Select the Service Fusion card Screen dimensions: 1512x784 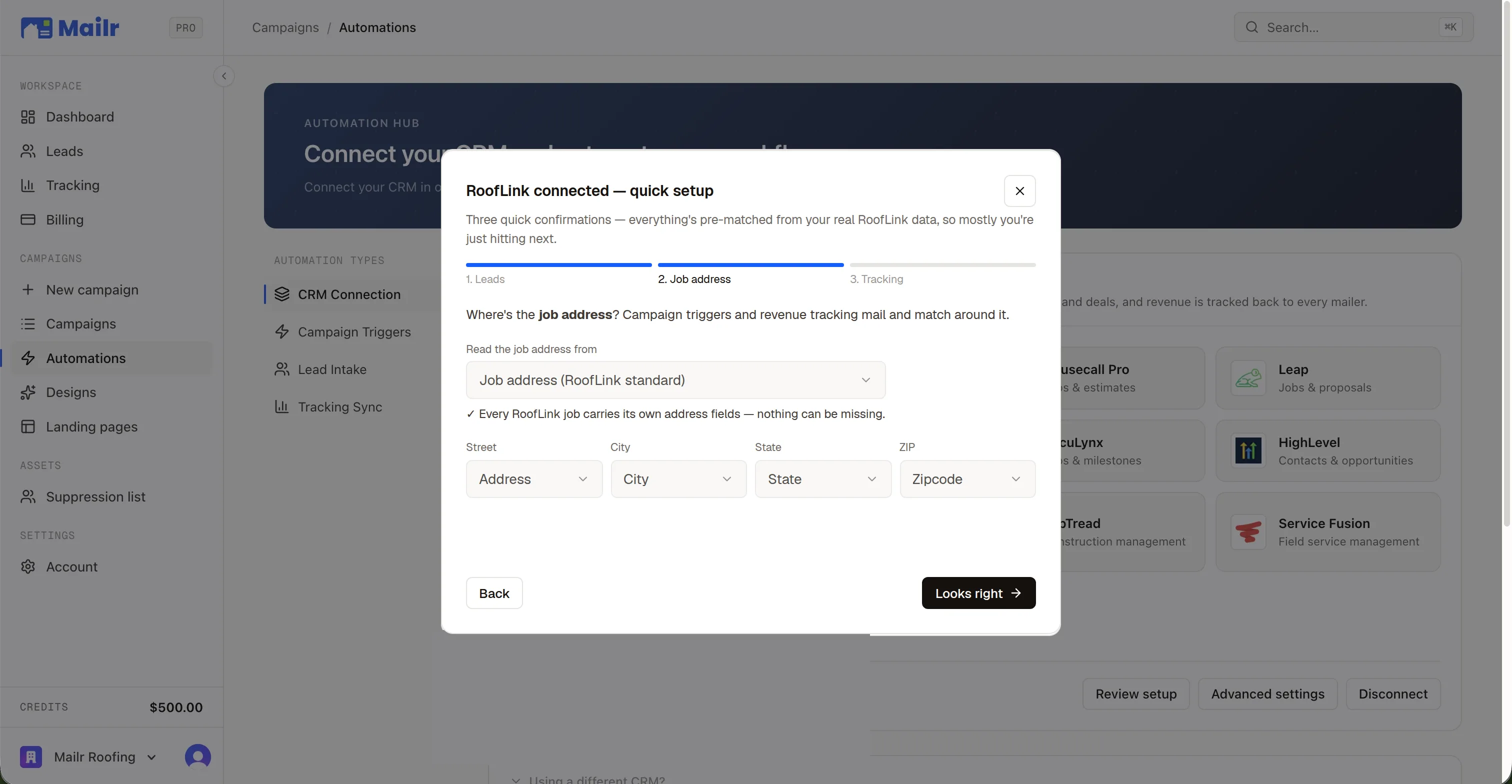1327,532
